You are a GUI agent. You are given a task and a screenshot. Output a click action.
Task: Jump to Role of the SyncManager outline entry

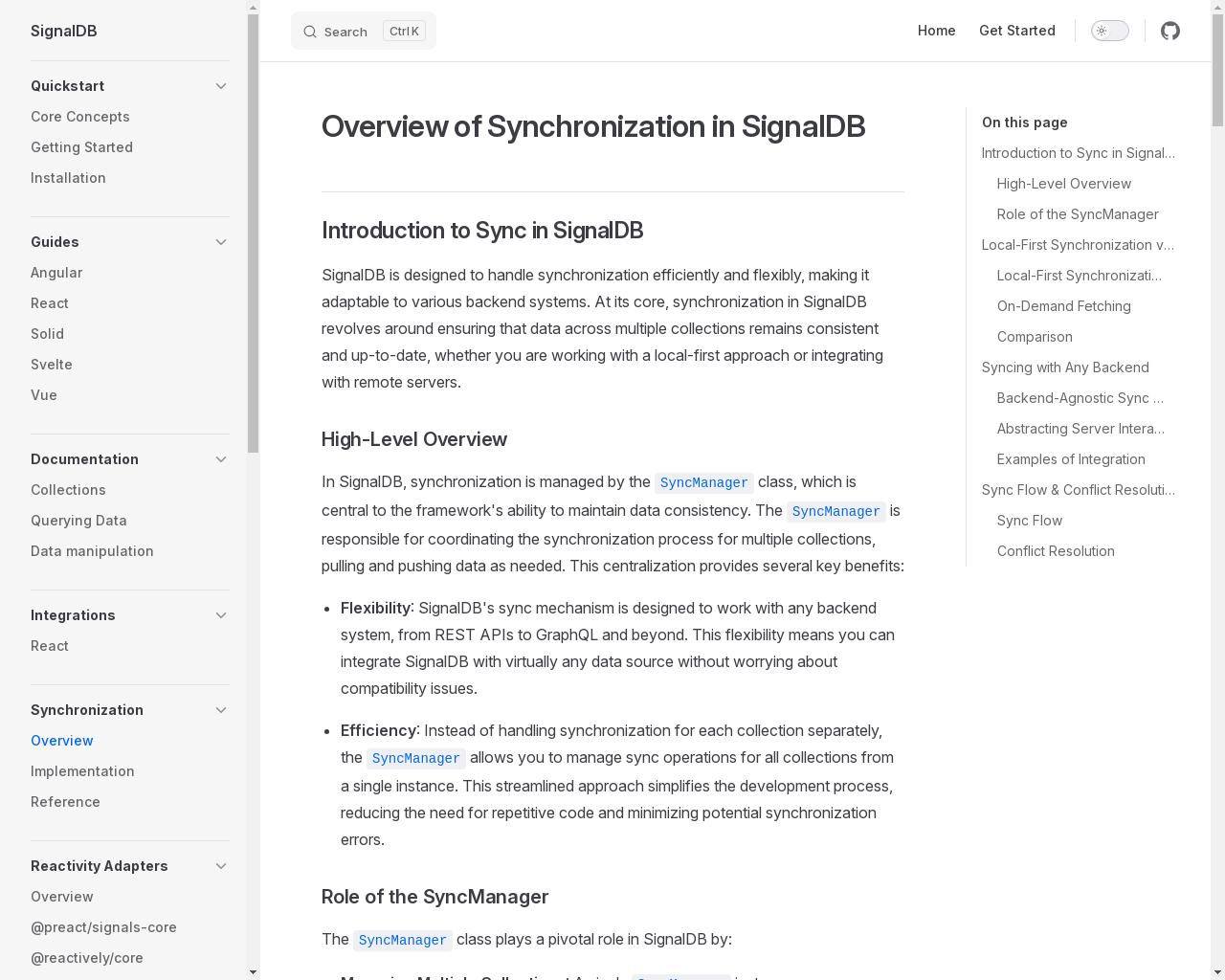coord(1078,214)
